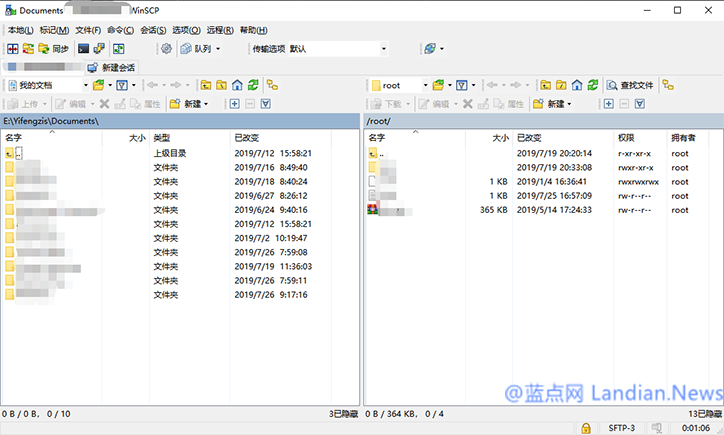Expand the Queue (队列) dropdown arrow
Screen dimensions: 724x435
pos(218,48)
